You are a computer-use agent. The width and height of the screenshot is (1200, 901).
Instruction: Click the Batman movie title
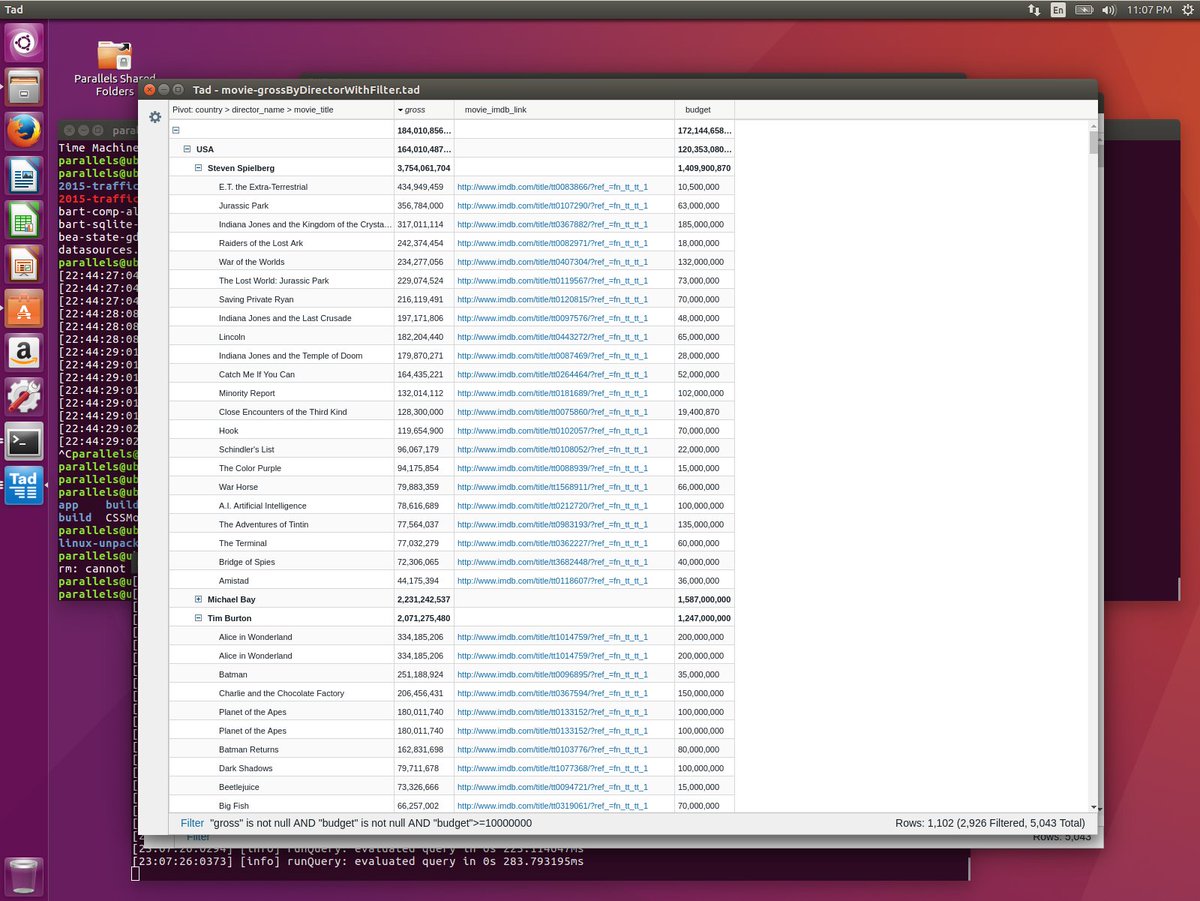click(x=233, y=674)
